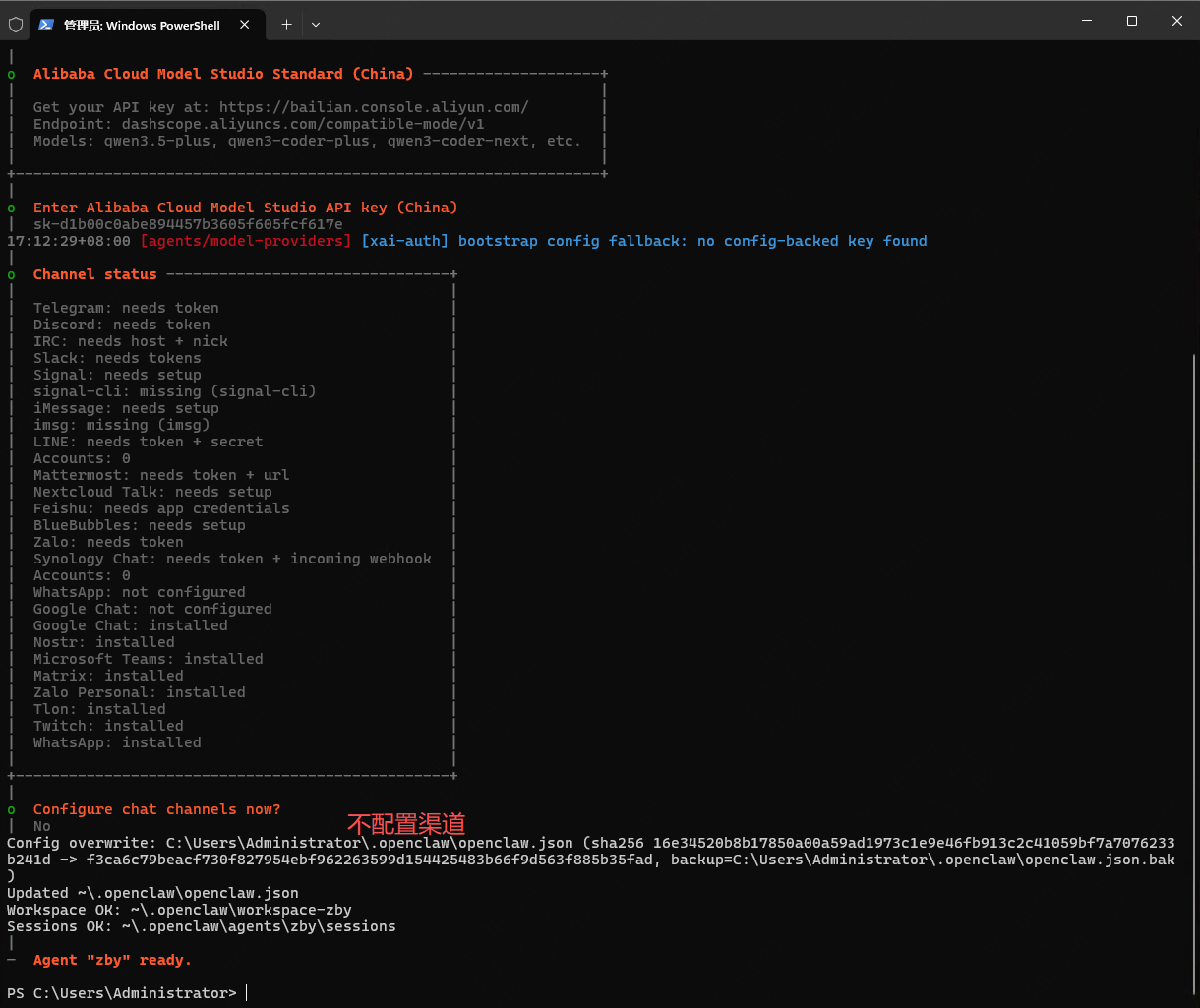Click the Mattermost: needs token + url line
The image size is (1200, 1008).
161,475
